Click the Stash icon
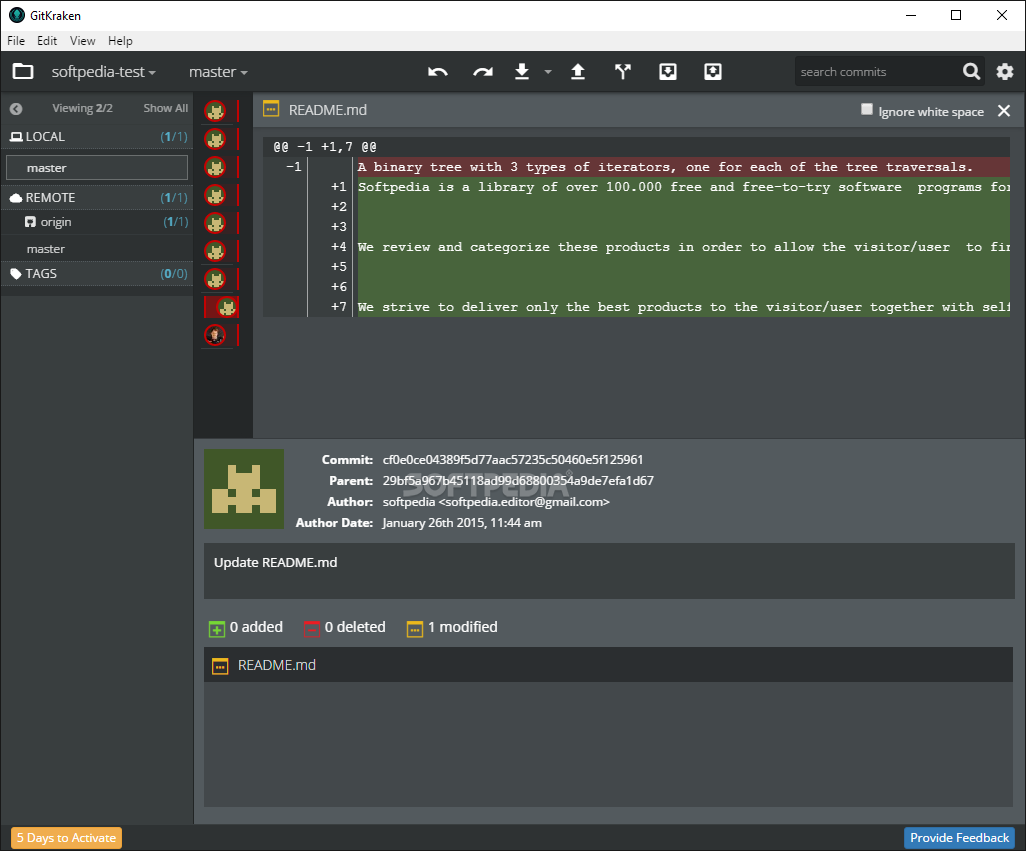The image size is (1026, 851). tap(667, 71)
